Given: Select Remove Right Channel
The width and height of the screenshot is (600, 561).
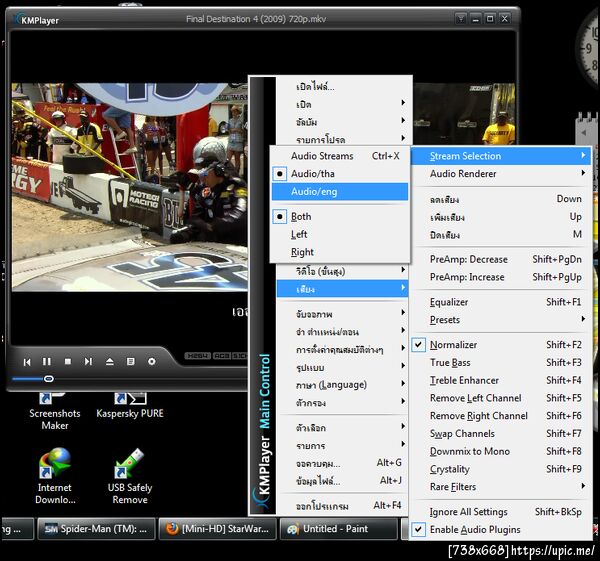Looking at the screenshot, I should pos(501,416).
